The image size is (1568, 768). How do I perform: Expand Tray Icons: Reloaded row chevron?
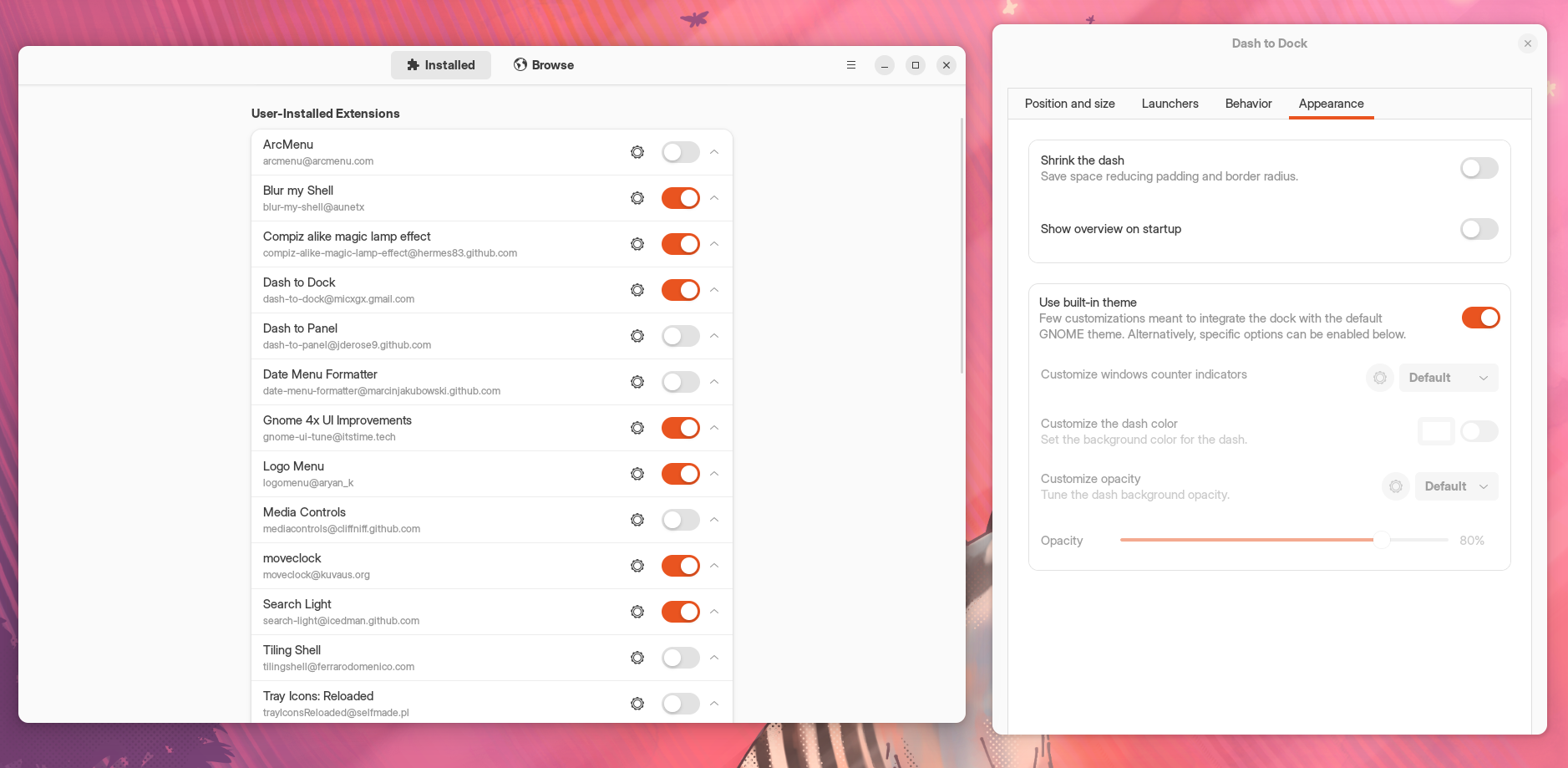[714, 704]
